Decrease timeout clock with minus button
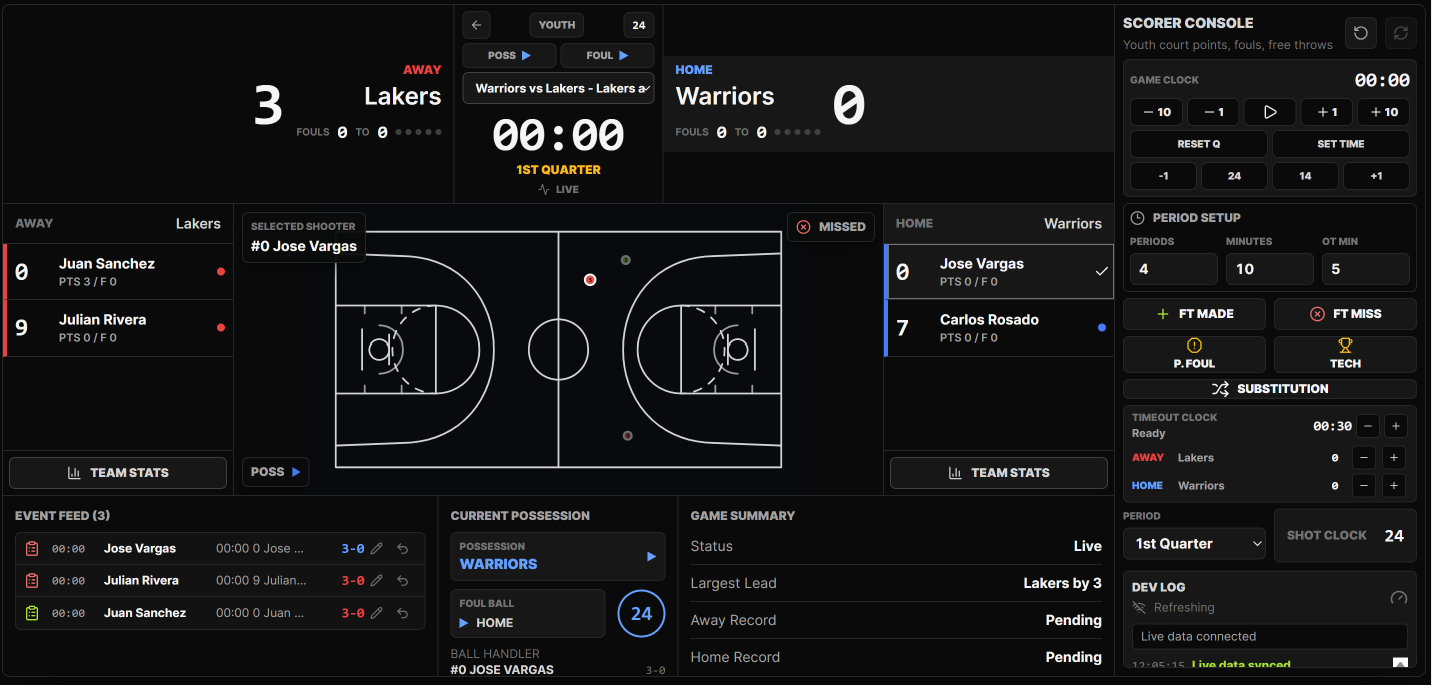 [x=1368, y=426]
